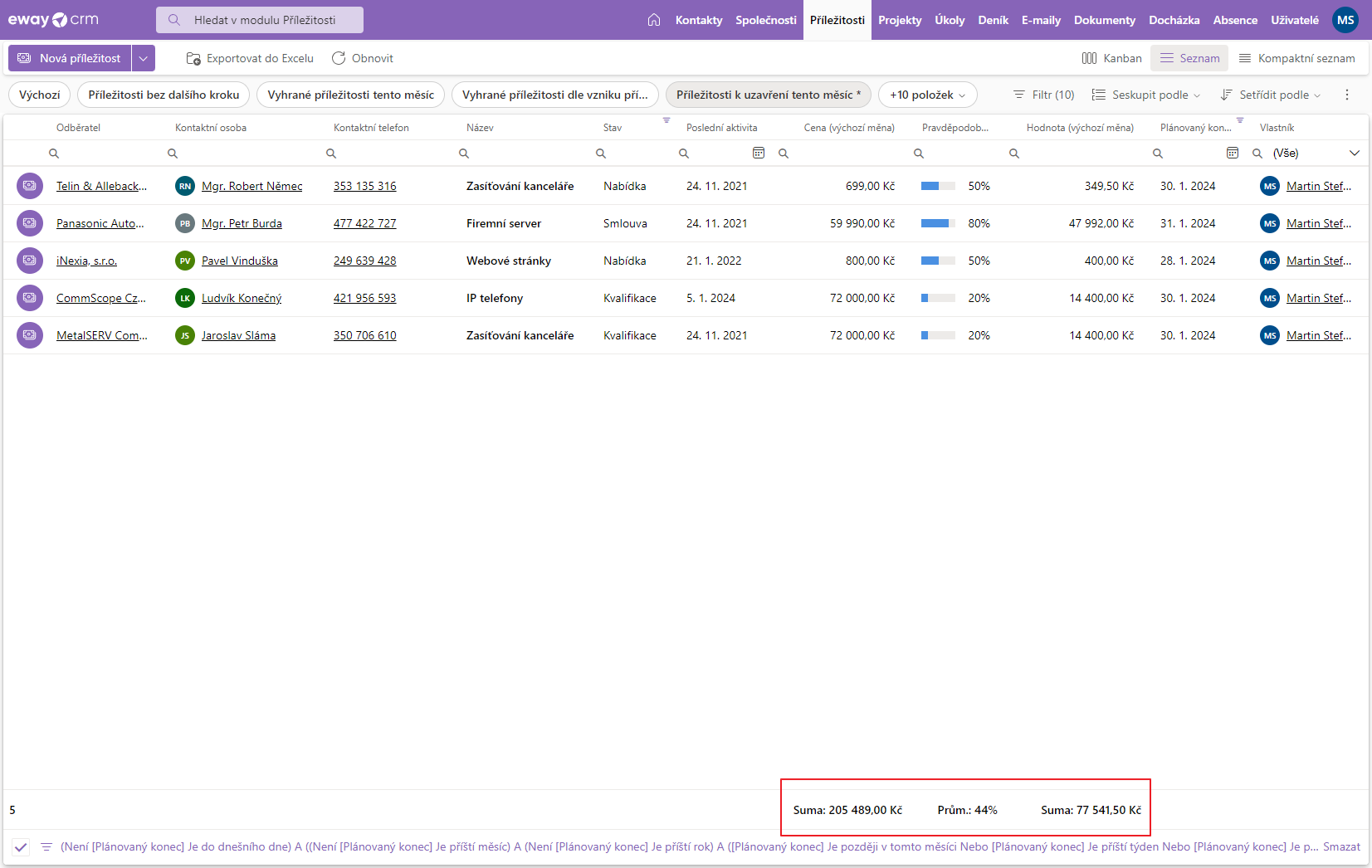Open opportunity icon for MetalSERV row
Screen dimensions: 1372x868
tap(30, 335)
